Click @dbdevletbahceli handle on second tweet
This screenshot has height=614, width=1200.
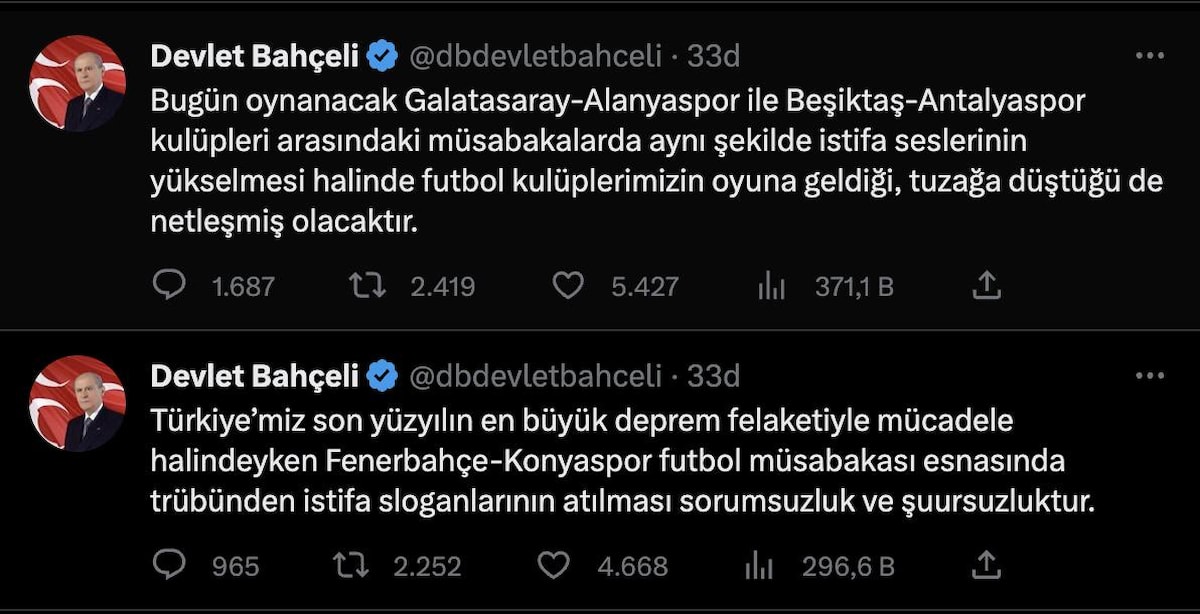(x=535, y=376)
